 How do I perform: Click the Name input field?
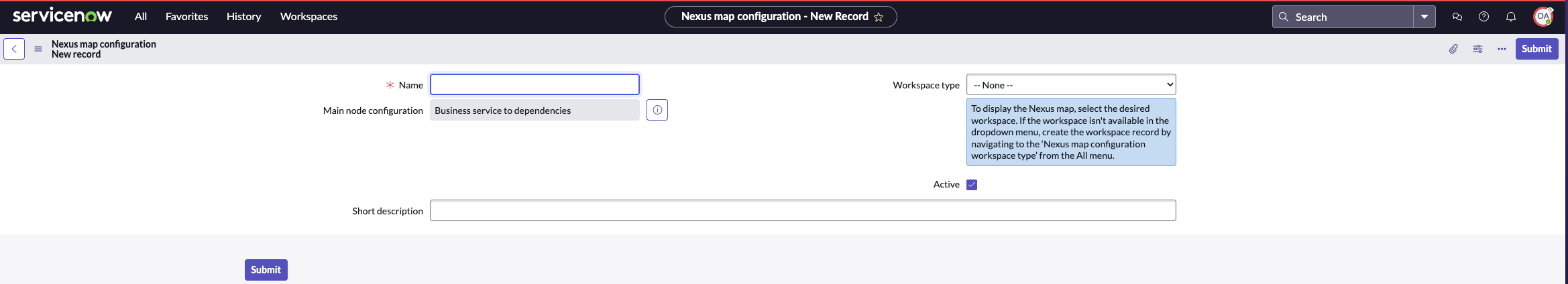[x=535, y=84]
